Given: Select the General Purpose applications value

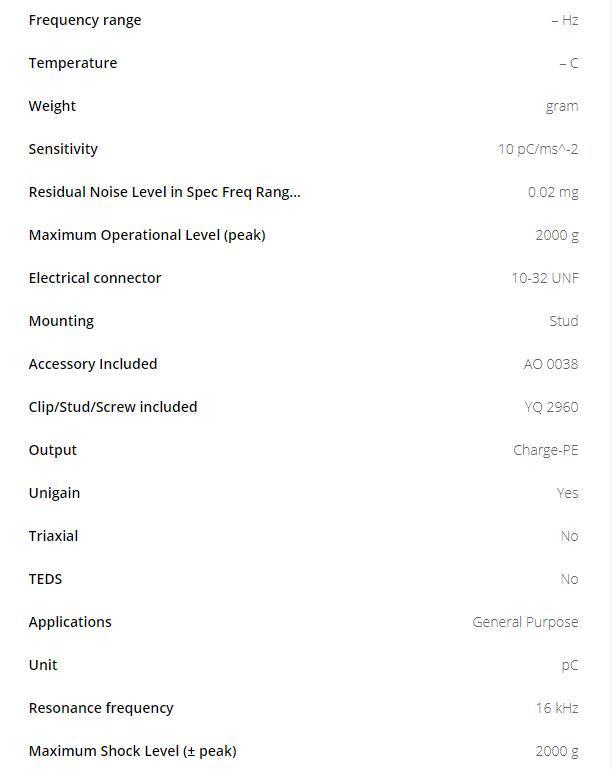Looking at the screenshot, I should (x=525, y=622).
